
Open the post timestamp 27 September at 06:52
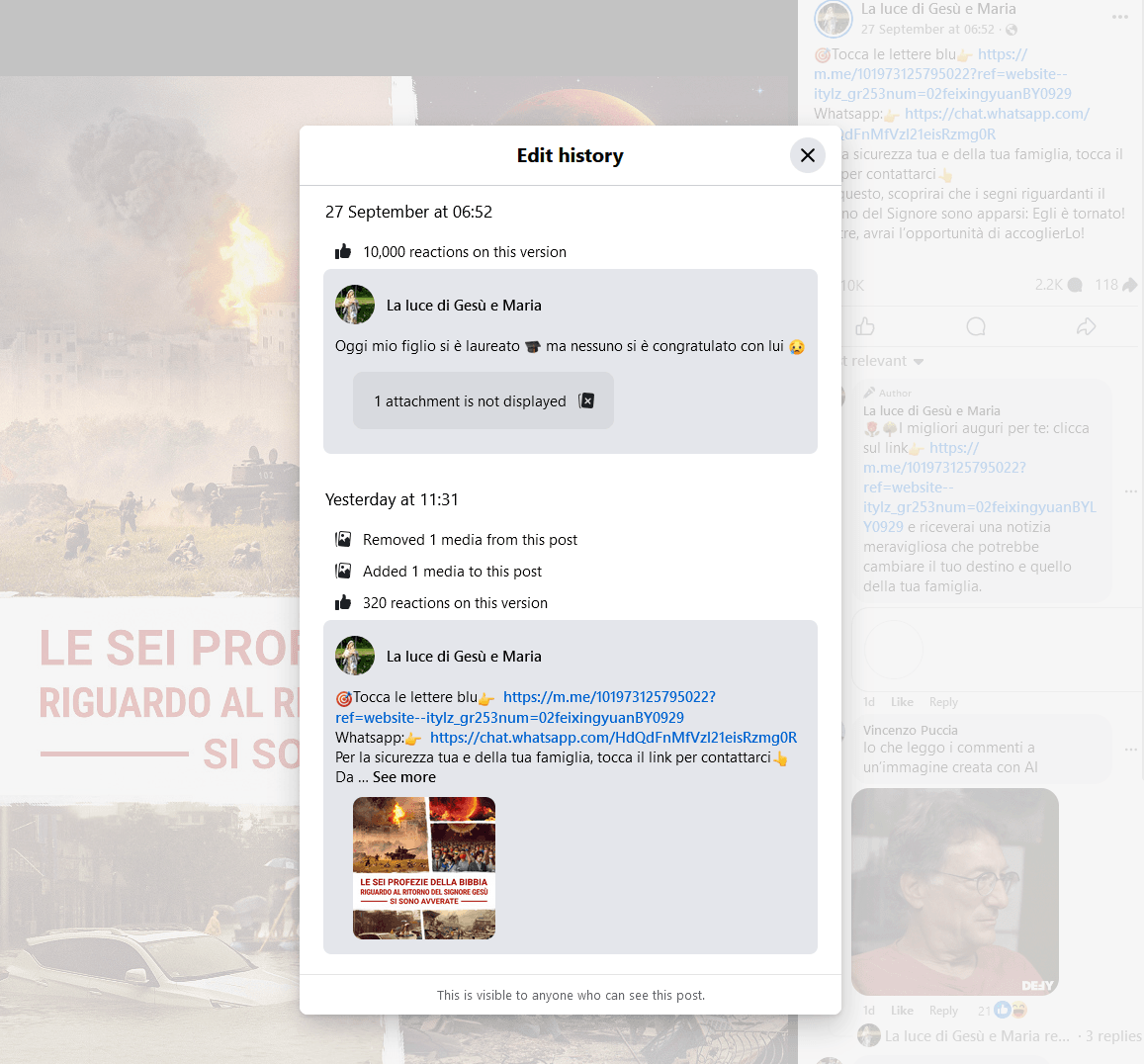pos(927,30)
